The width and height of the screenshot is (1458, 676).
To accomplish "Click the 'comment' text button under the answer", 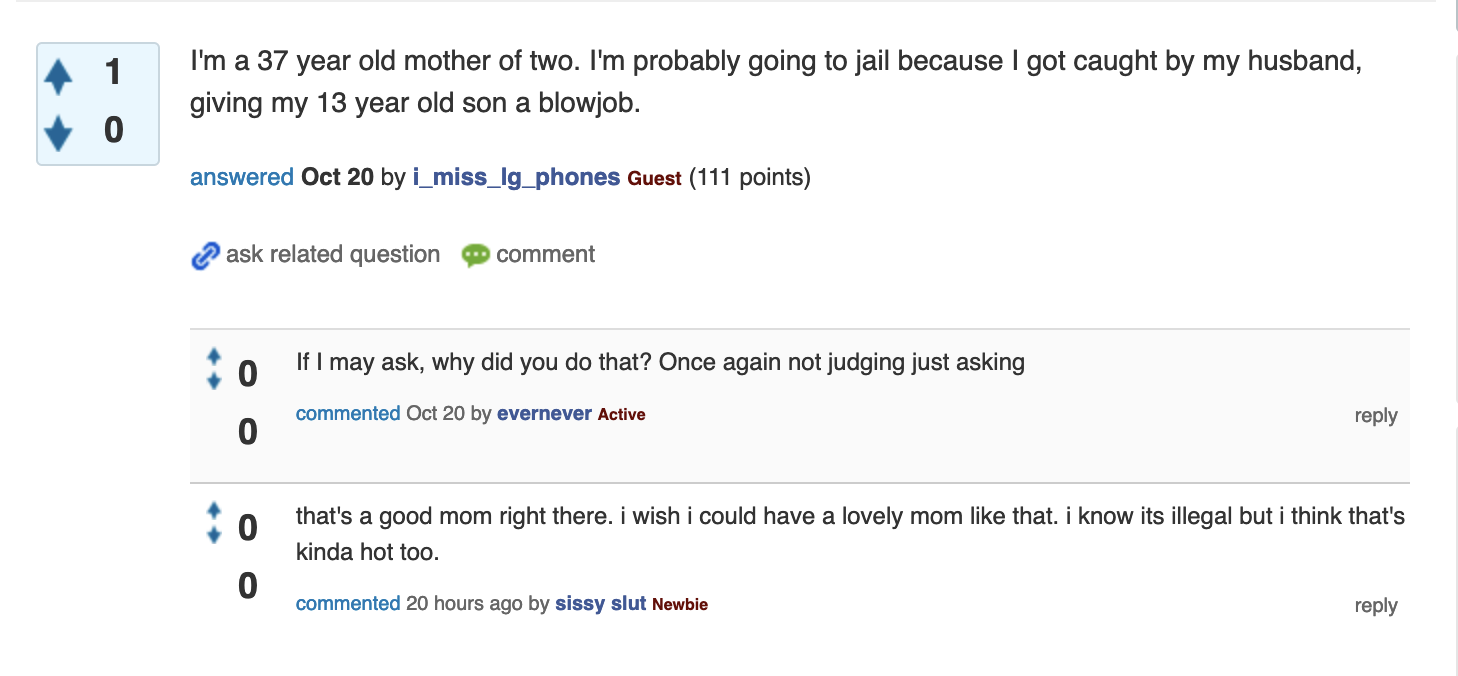I will tap(545, 255).
